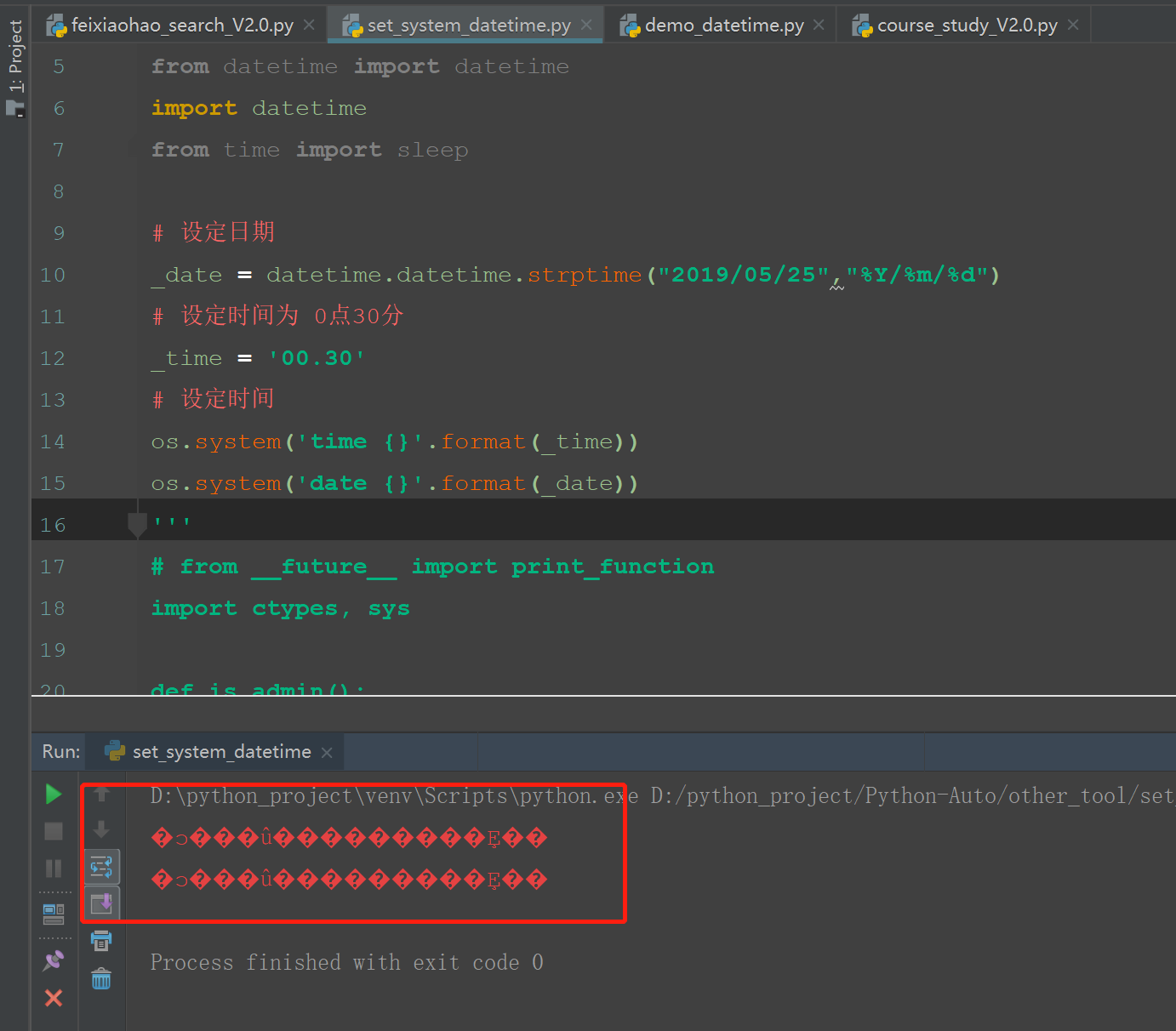The width and height of the screenshot is (1176, 1031).
Task: Stop the running process
Action: [x=54, y=830]
